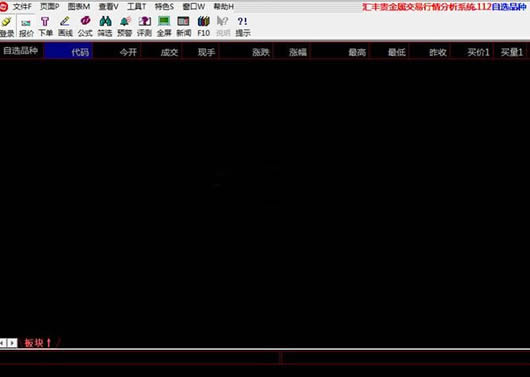Image resolution: width=530 pixels, height=377 pixels.
Task: Click the 提示 tips icon
Action: [x=242, y=22]
